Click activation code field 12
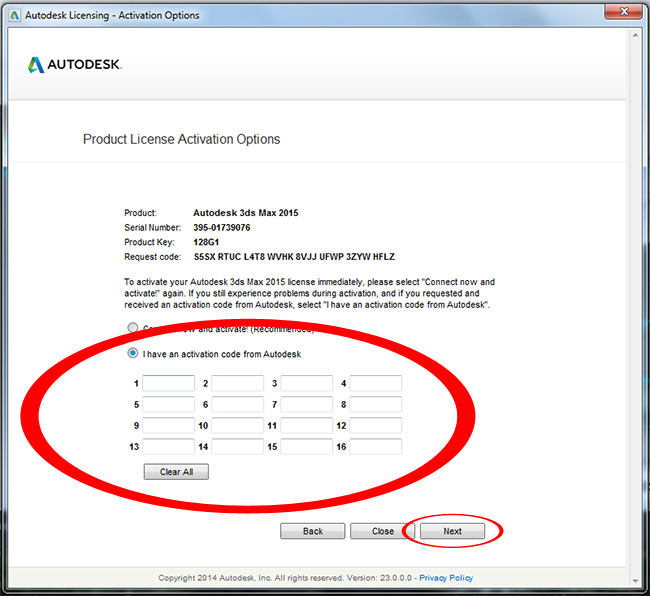The image size is (650, 596). tap(376, 425)
